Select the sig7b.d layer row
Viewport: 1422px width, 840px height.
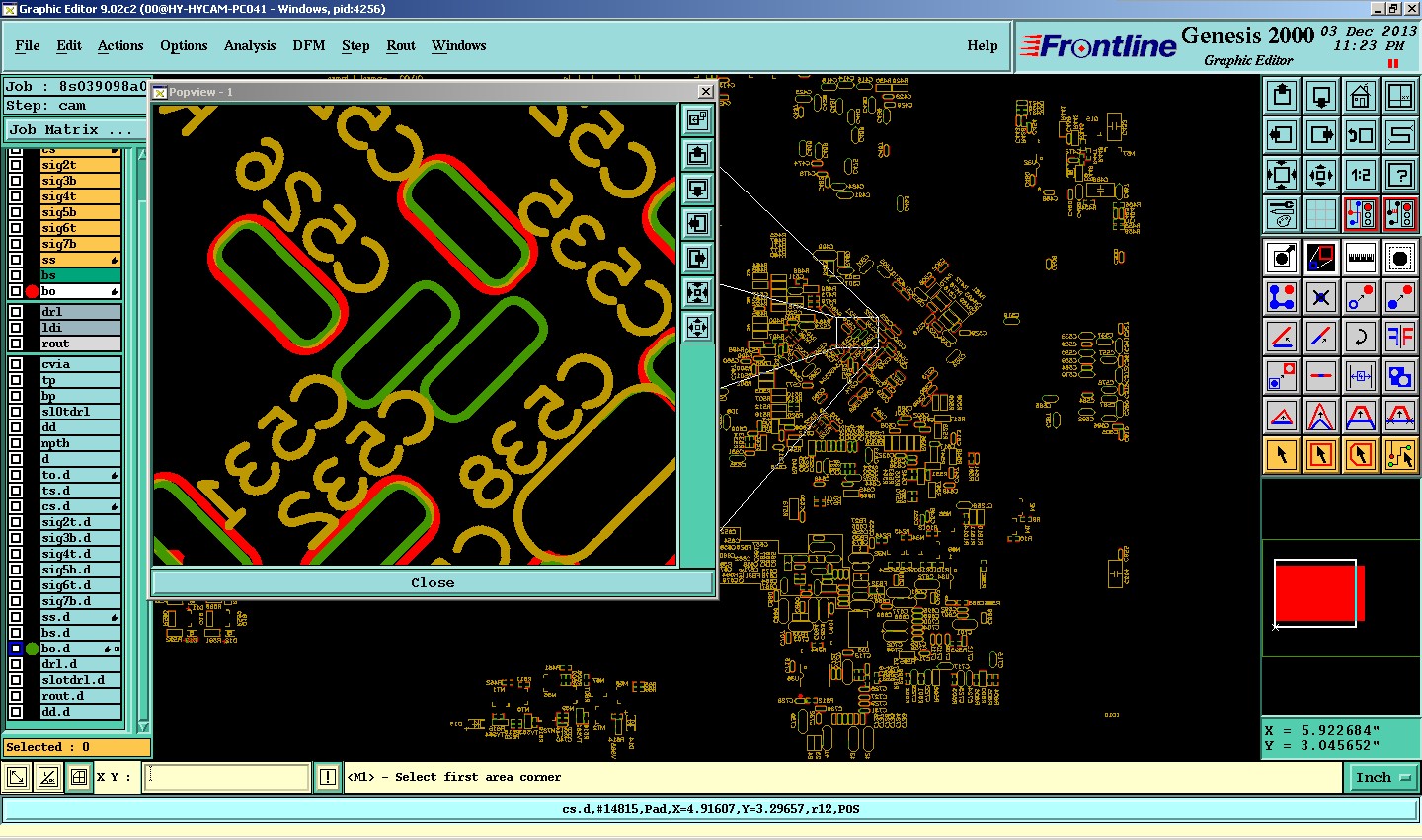(80, 601)
